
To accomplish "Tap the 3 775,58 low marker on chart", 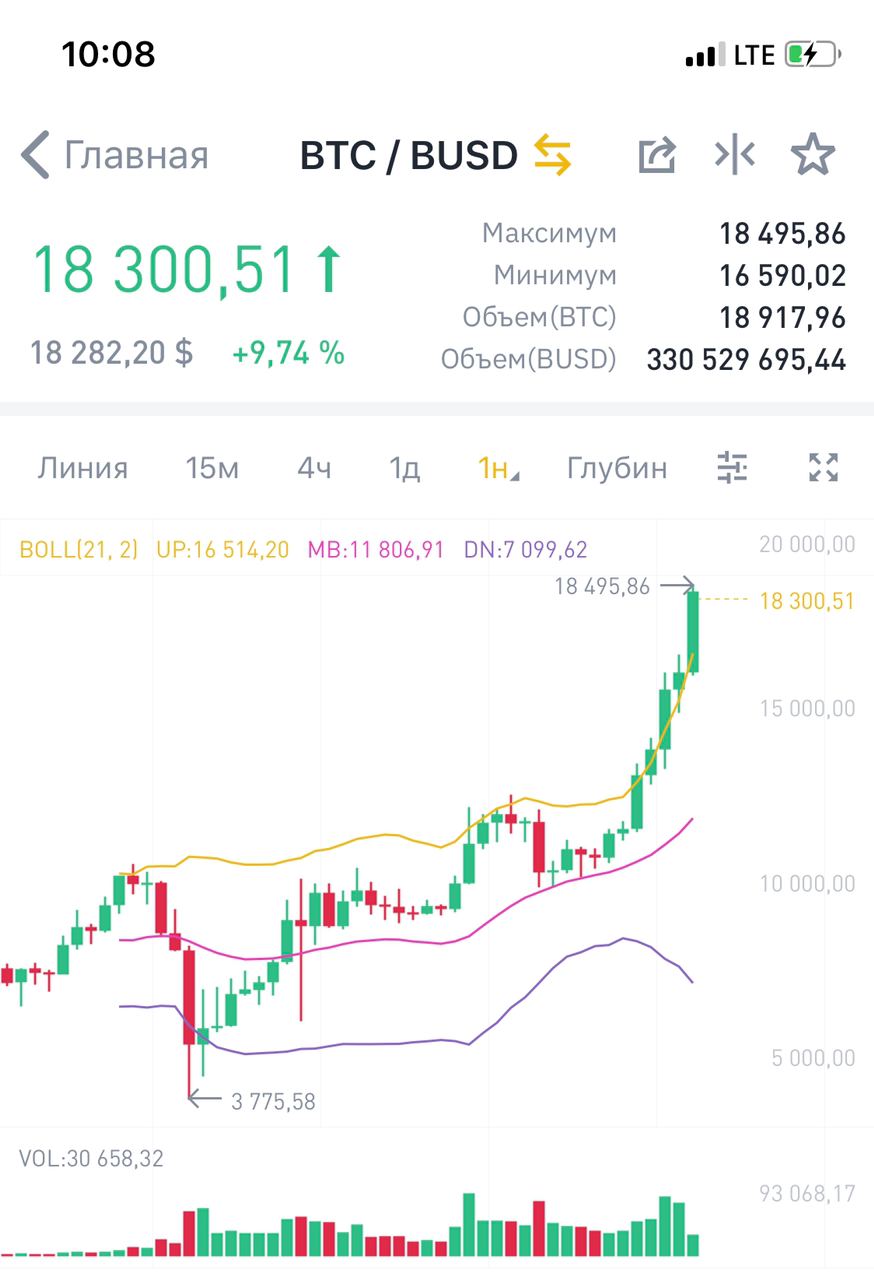I will pos(272,1102).
